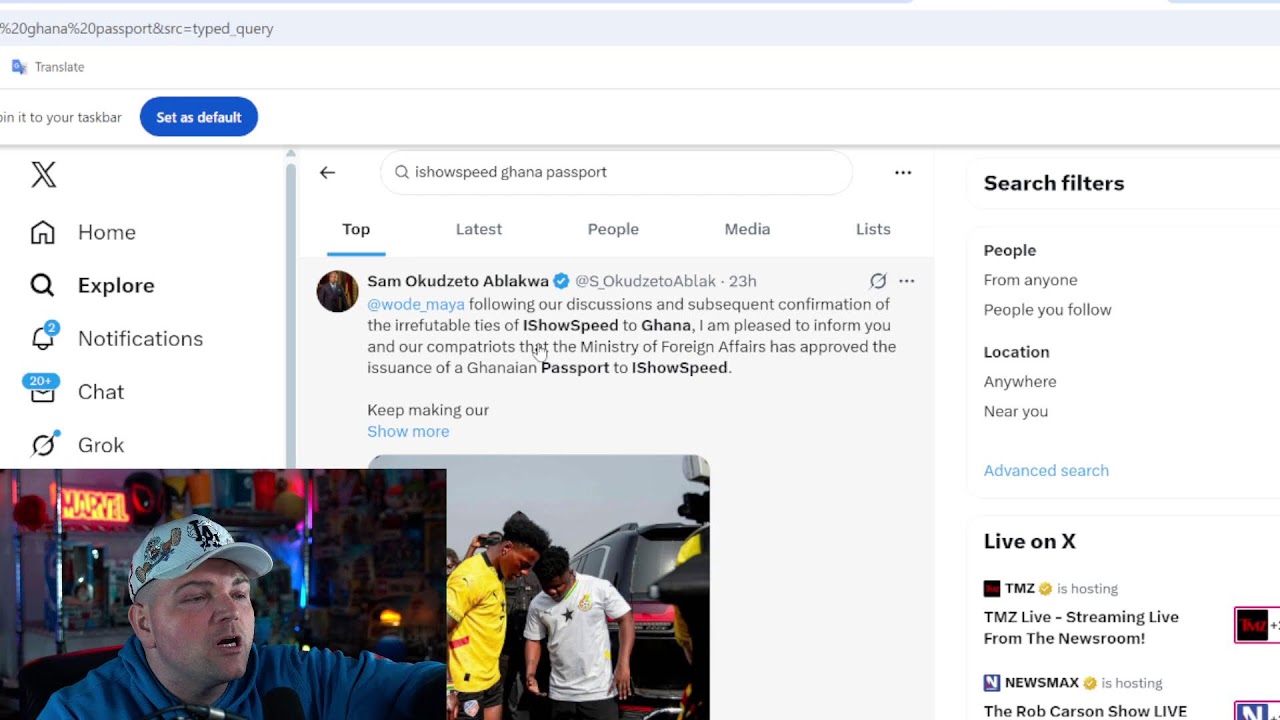The height and width of the screenshot is (720, 1280).
Task: Select the Explore magnifier icon in sidebar
Action: click(42, 285)
